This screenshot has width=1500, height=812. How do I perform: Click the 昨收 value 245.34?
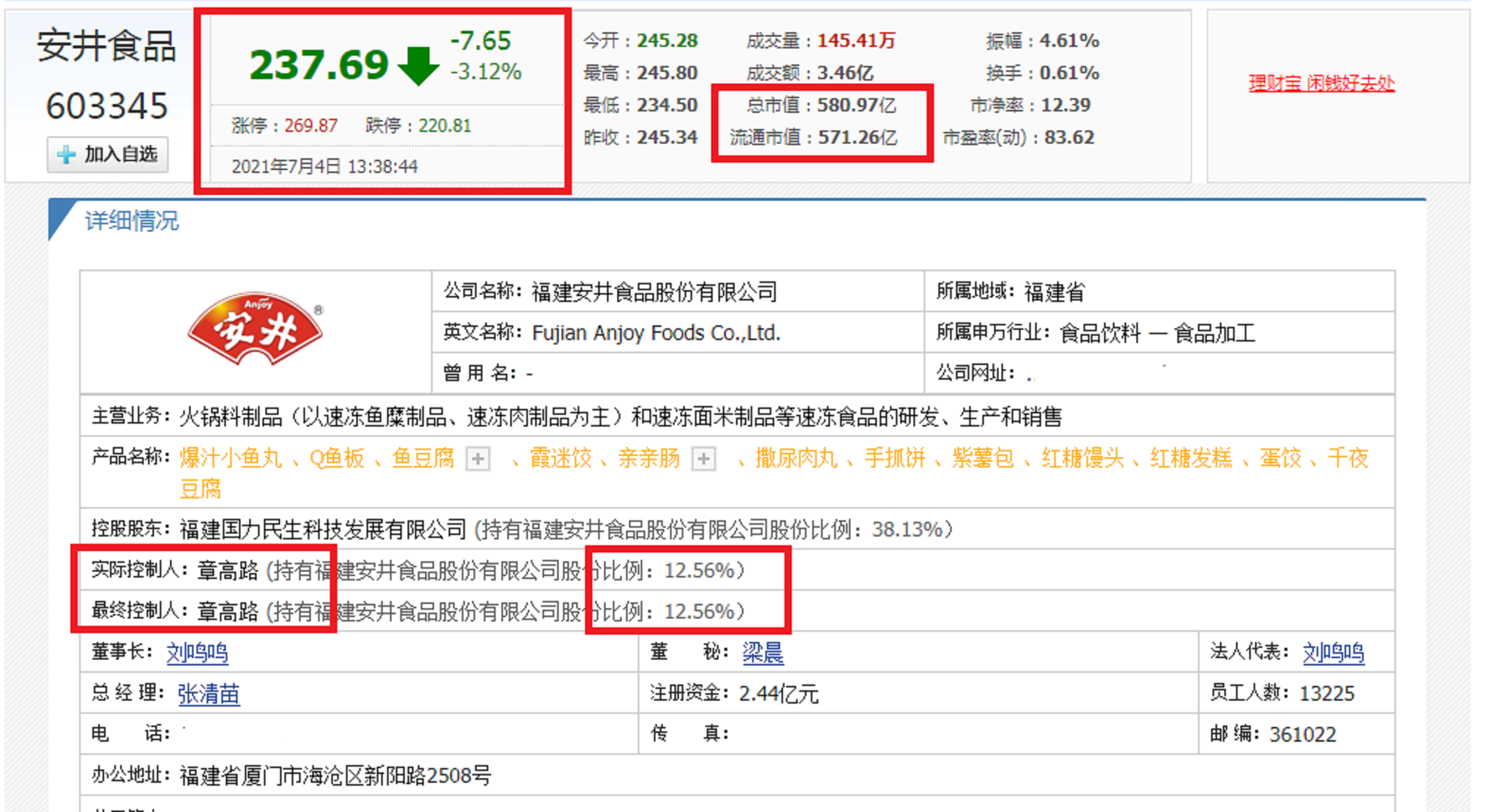667,137
